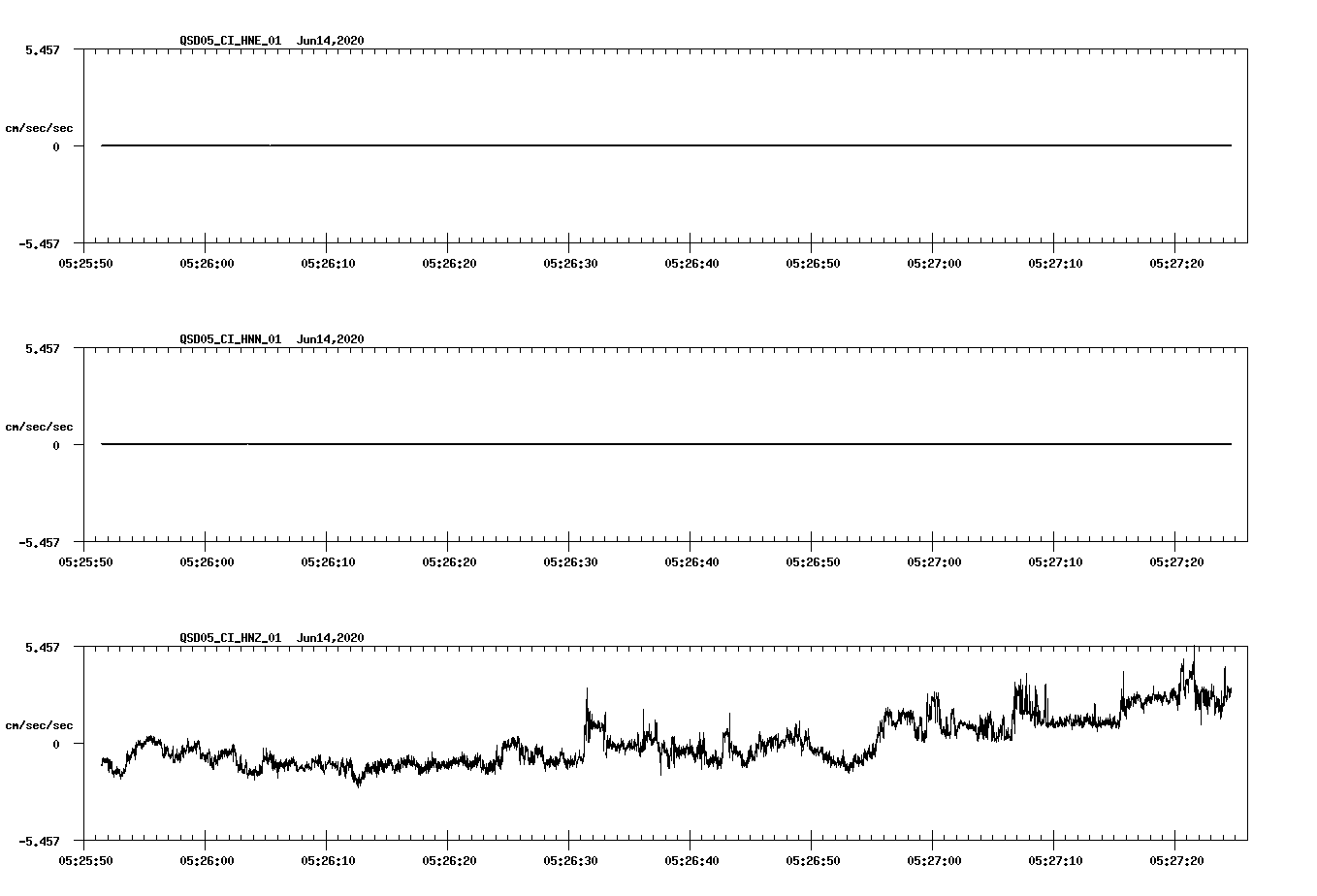Click the -5.457 lower limit on the HNZ axis

click(x=39, y=841)
